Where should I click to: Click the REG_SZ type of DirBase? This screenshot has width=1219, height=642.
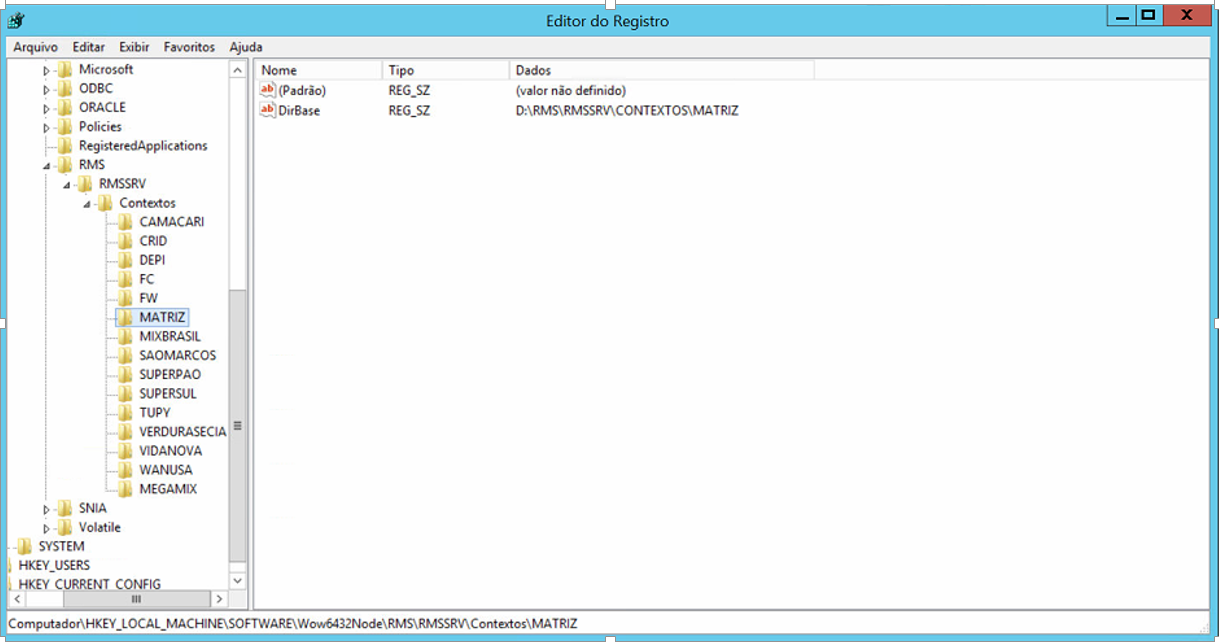[x=409, y=110]
